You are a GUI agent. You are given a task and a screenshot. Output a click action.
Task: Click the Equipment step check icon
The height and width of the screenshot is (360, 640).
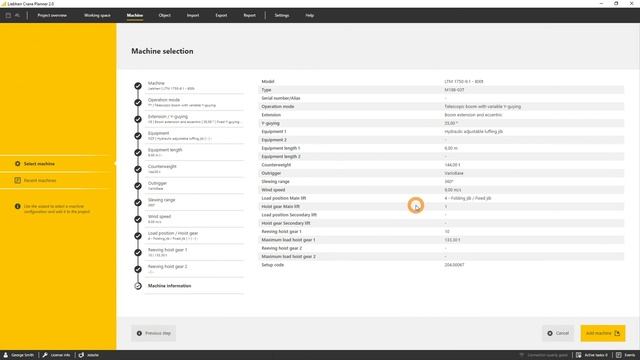click(x=138, y=136)
